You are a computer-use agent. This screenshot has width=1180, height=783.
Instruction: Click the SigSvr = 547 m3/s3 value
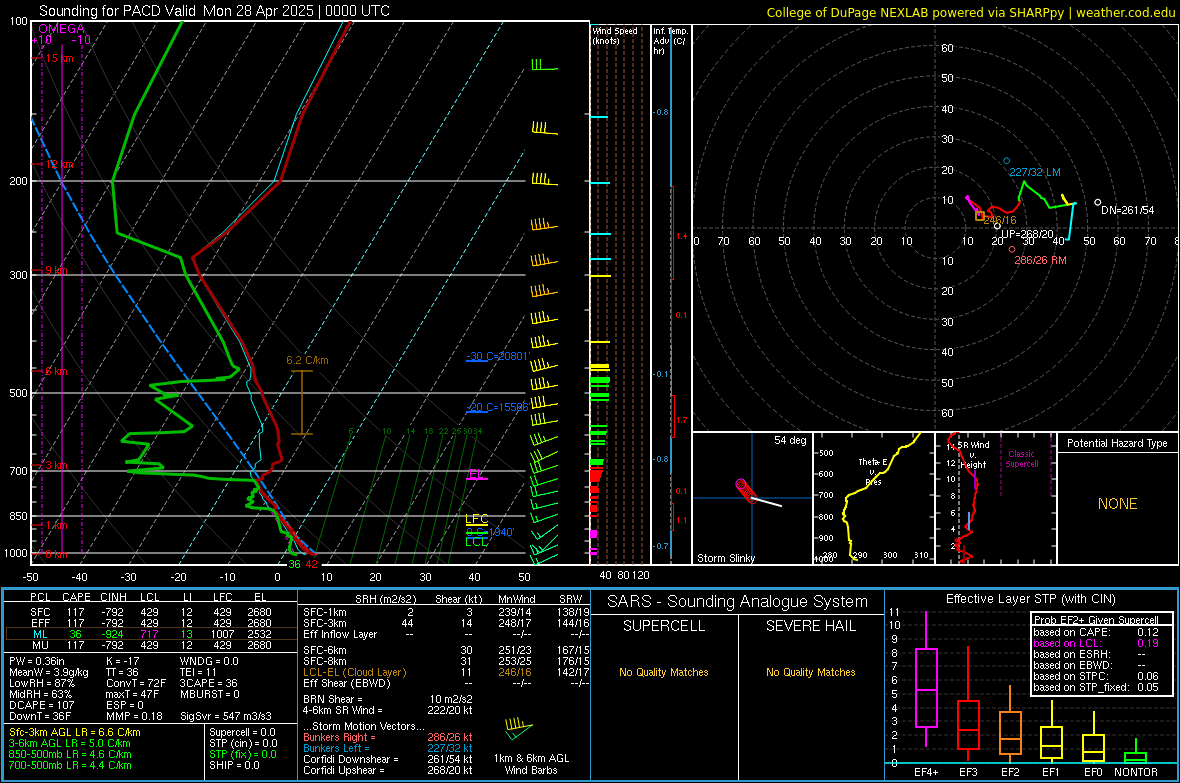pos(226,716)
